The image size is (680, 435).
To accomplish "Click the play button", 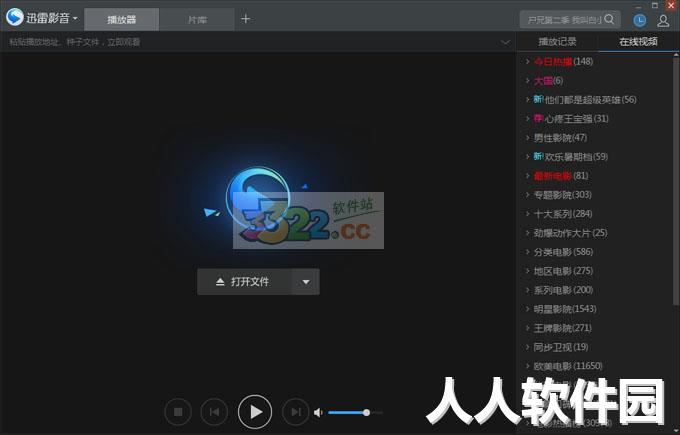I will [255, 412].
